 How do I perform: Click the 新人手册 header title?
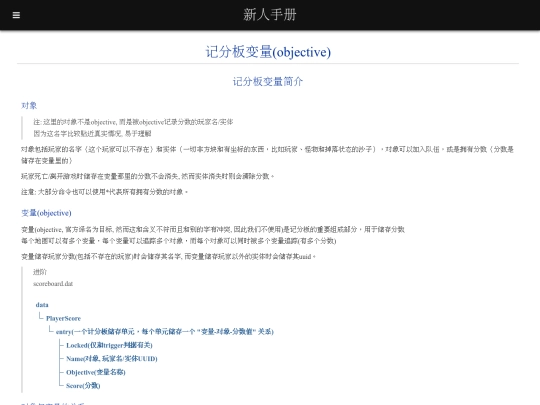point(270,15)
